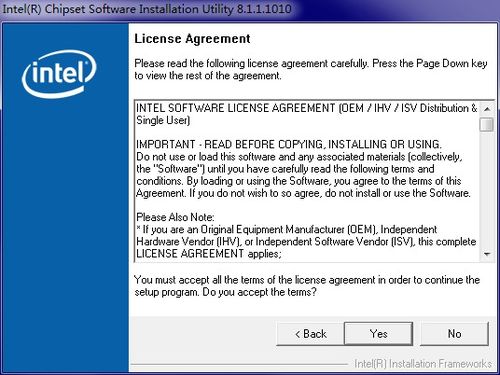The height and width of the screenshot is (375, 500).
Task: Click the license scrollbar thumb
Action: coord(487,124)
